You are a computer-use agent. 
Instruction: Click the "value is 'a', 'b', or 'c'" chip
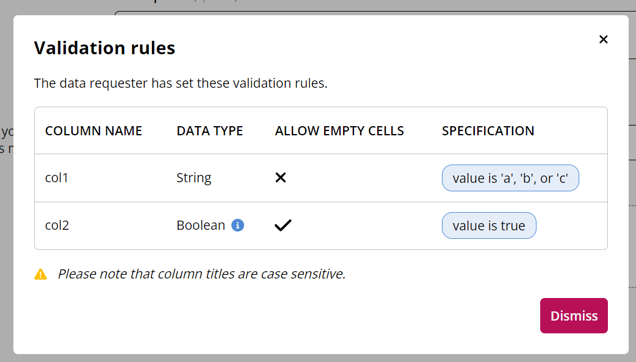click(510, 178)
